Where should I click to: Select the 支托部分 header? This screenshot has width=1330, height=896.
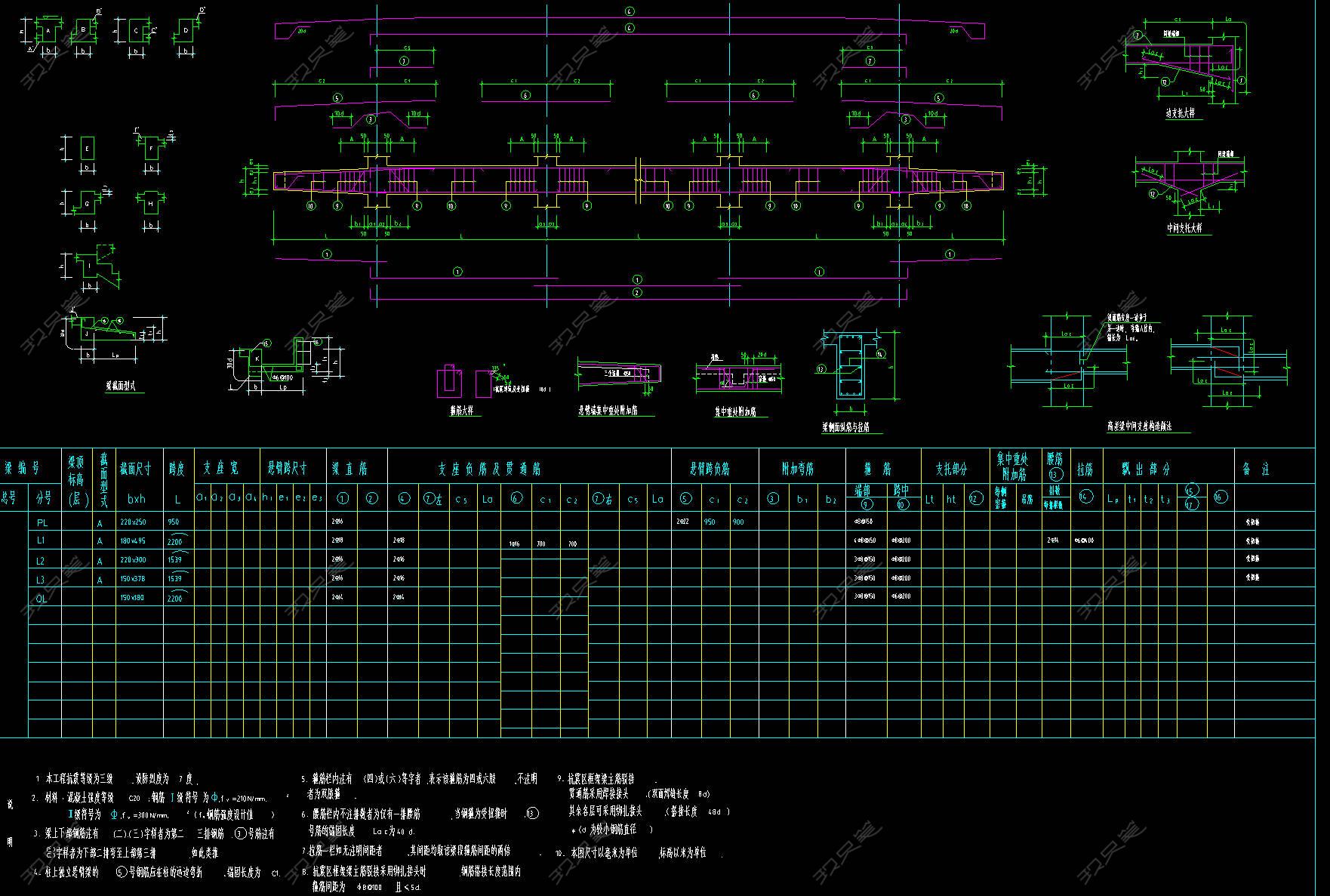(x=951, y=470)
